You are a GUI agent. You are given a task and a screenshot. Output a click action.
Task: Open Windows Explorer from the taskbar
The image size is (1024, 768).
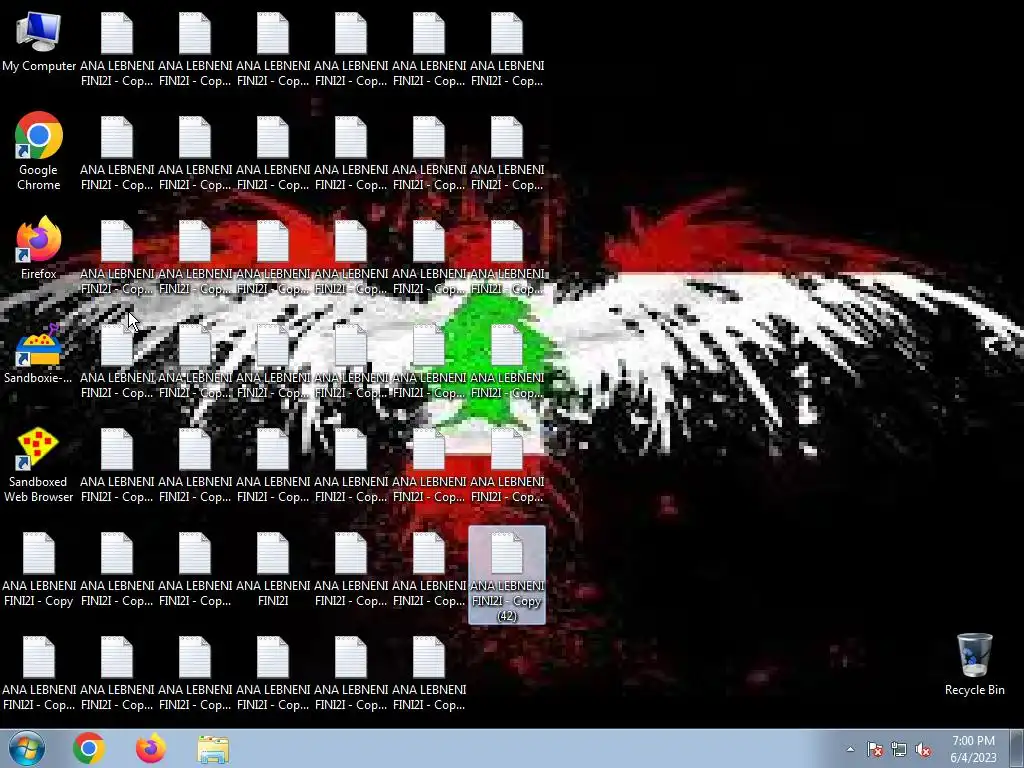pos(213,749)
